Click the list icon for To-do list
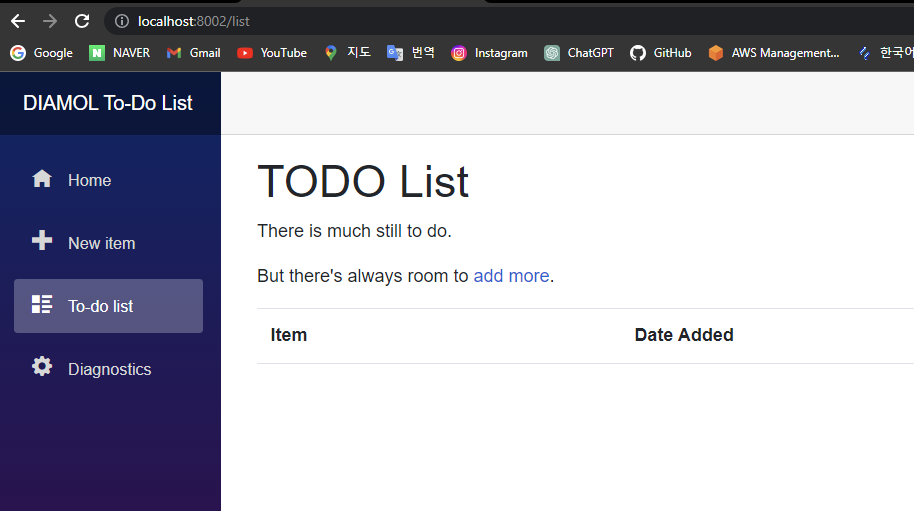 [42, 304]
